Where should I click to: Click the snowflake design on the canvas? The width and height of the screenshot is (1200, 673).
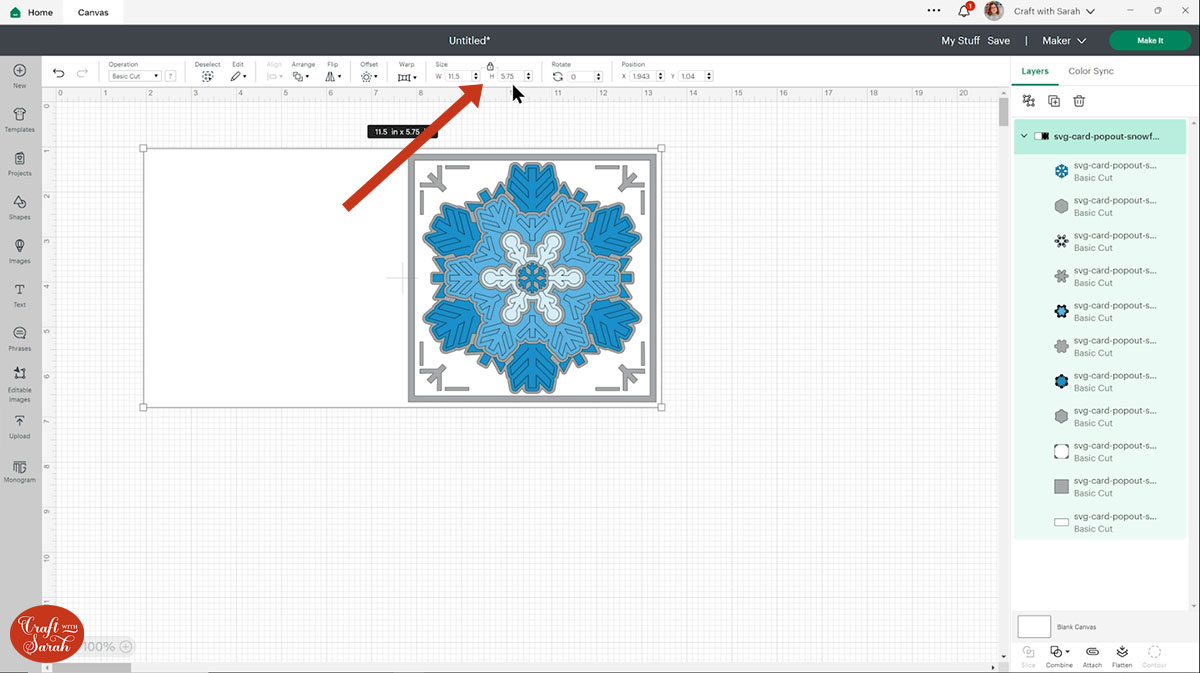[532, 278]
